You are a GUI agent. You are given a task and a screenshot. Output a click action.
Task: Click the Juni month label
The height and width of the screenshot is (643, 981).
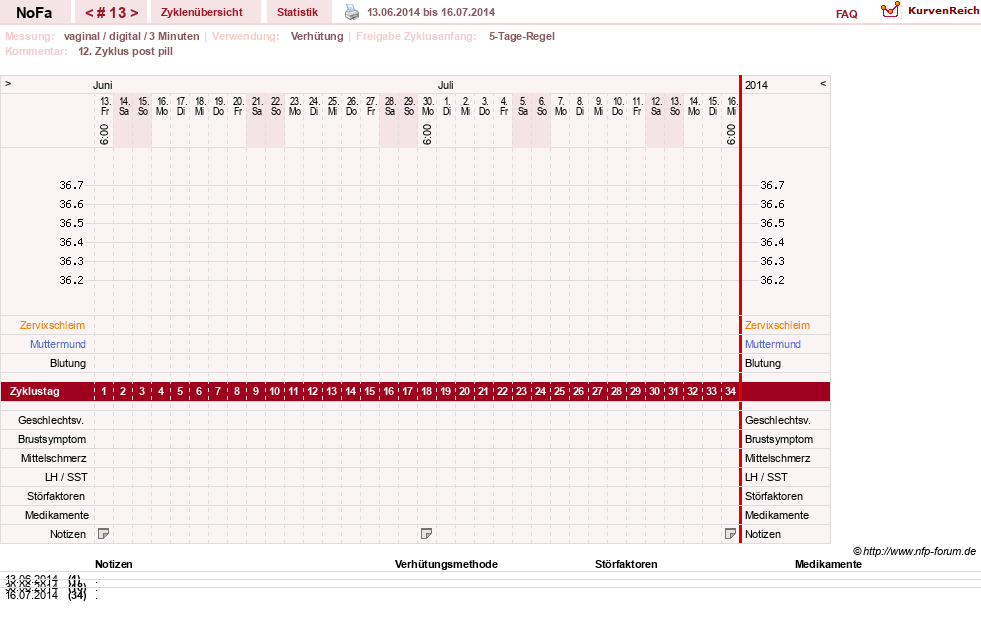click(x=103, y=85)
